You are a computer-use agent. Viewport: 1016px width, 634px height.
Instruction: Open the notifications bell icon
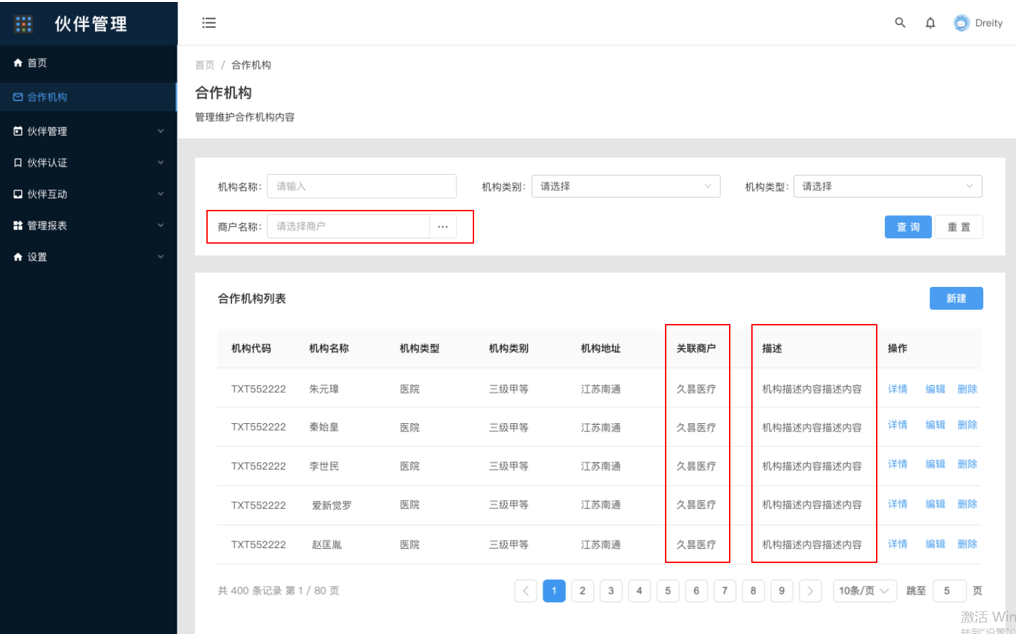tap(930, 23)
